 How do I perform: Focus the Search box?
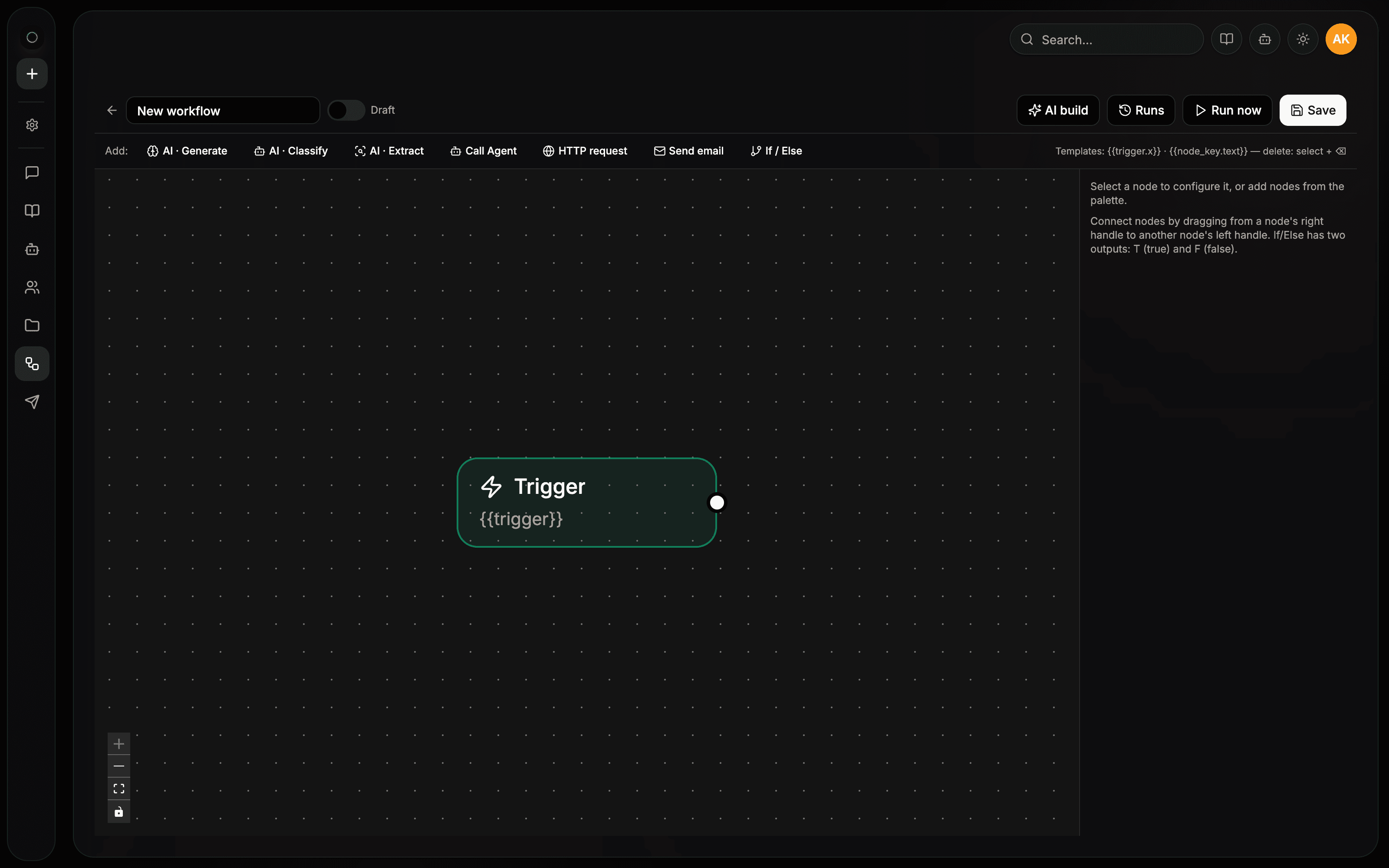coord(1106,39)
